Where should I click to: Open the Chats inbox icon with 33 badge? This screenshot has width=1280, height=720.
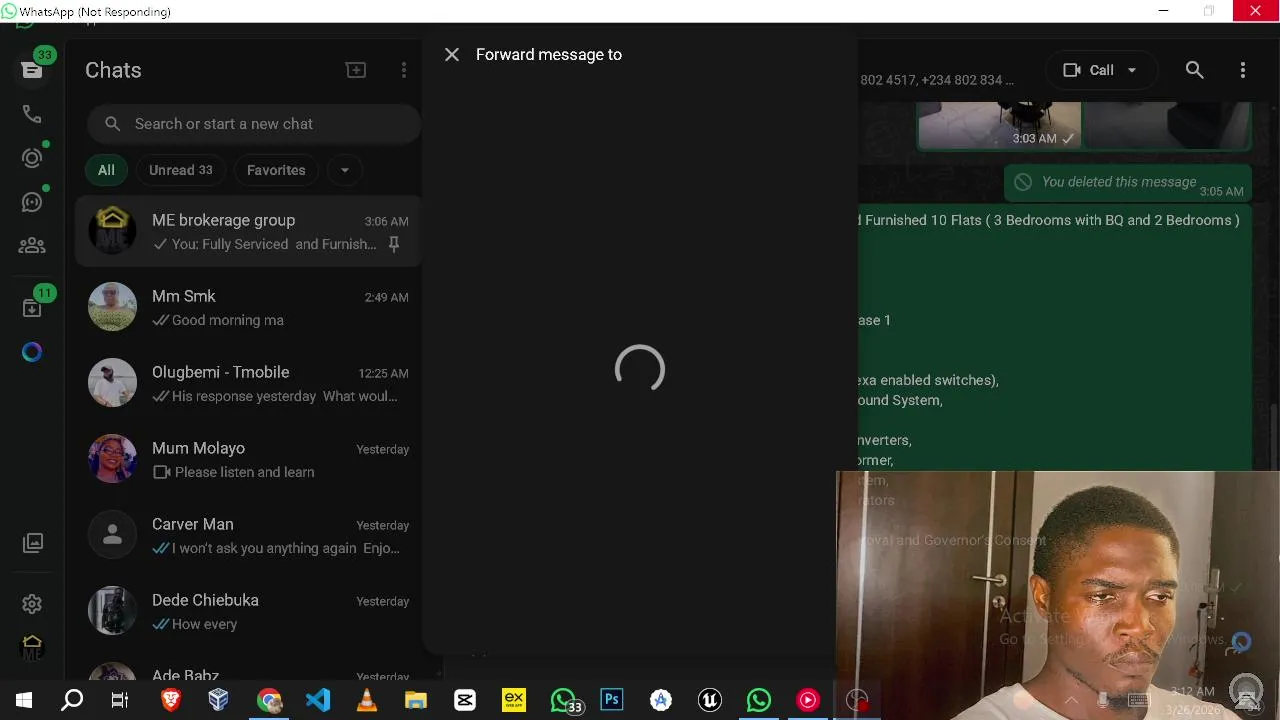[32, 69]
